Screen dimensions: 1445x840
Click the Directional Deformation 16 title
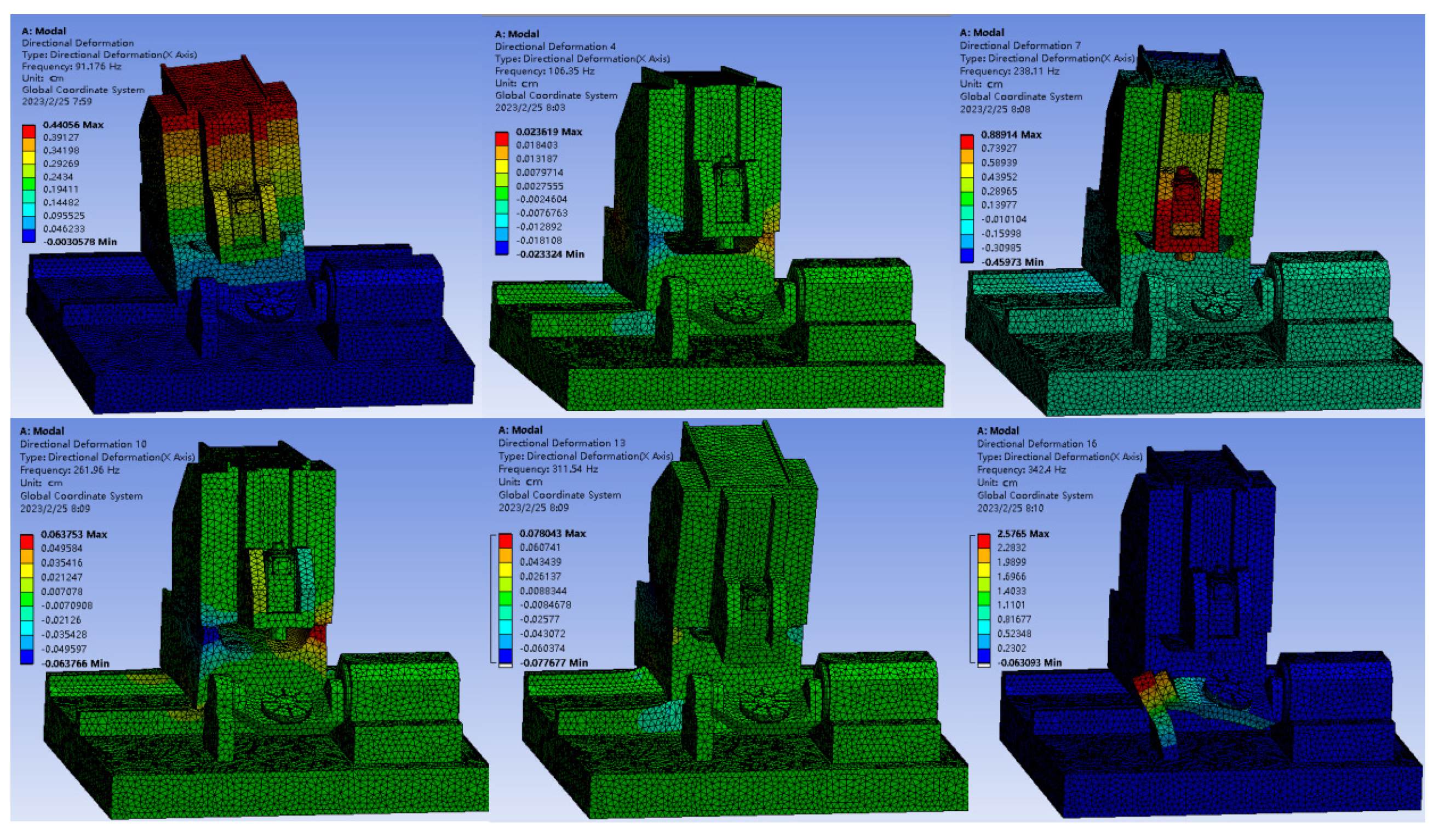pyautogui.click(x=1037, y=444)
